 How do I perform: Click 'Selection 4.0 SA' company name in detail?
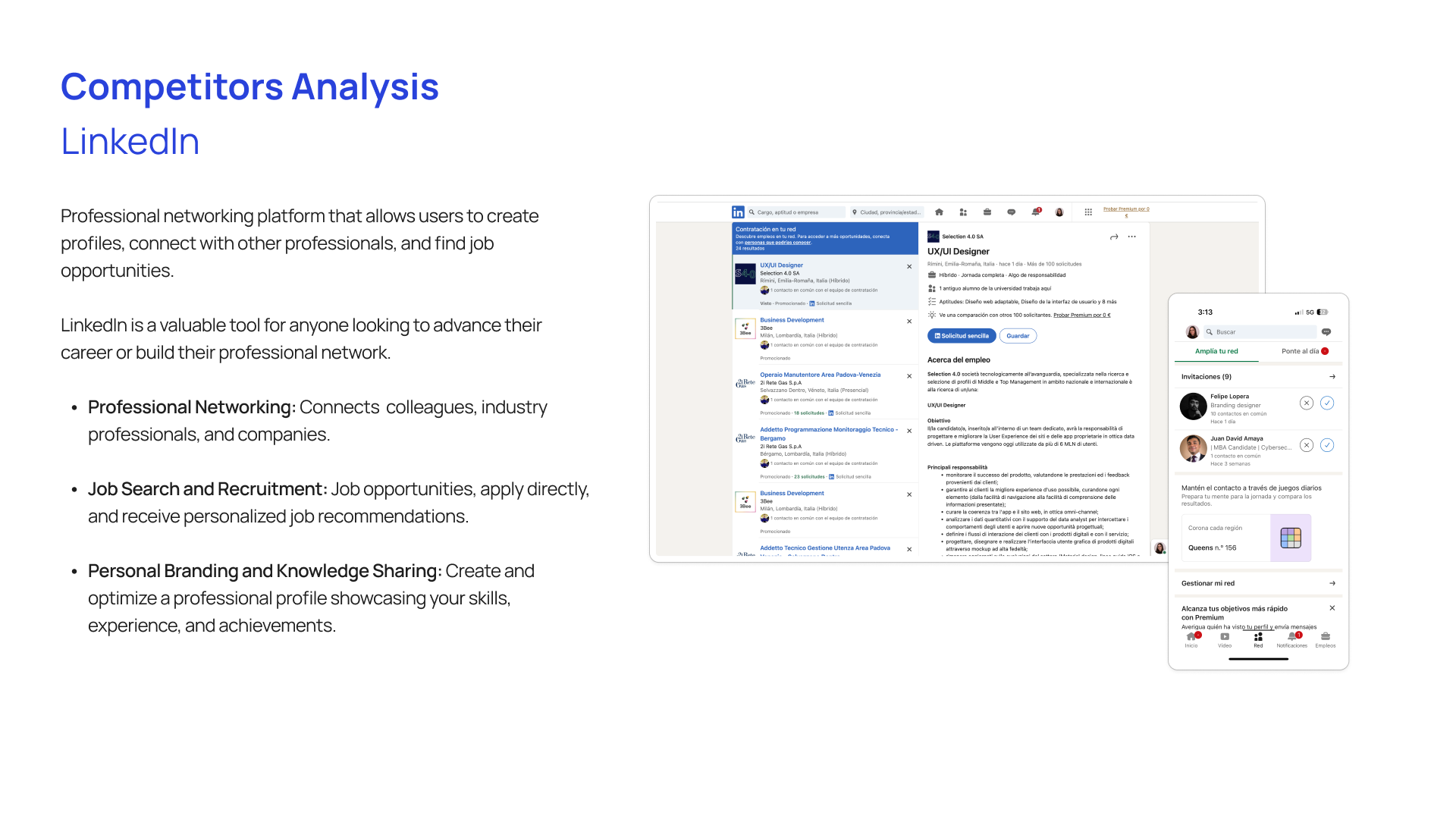pos(962,237)
